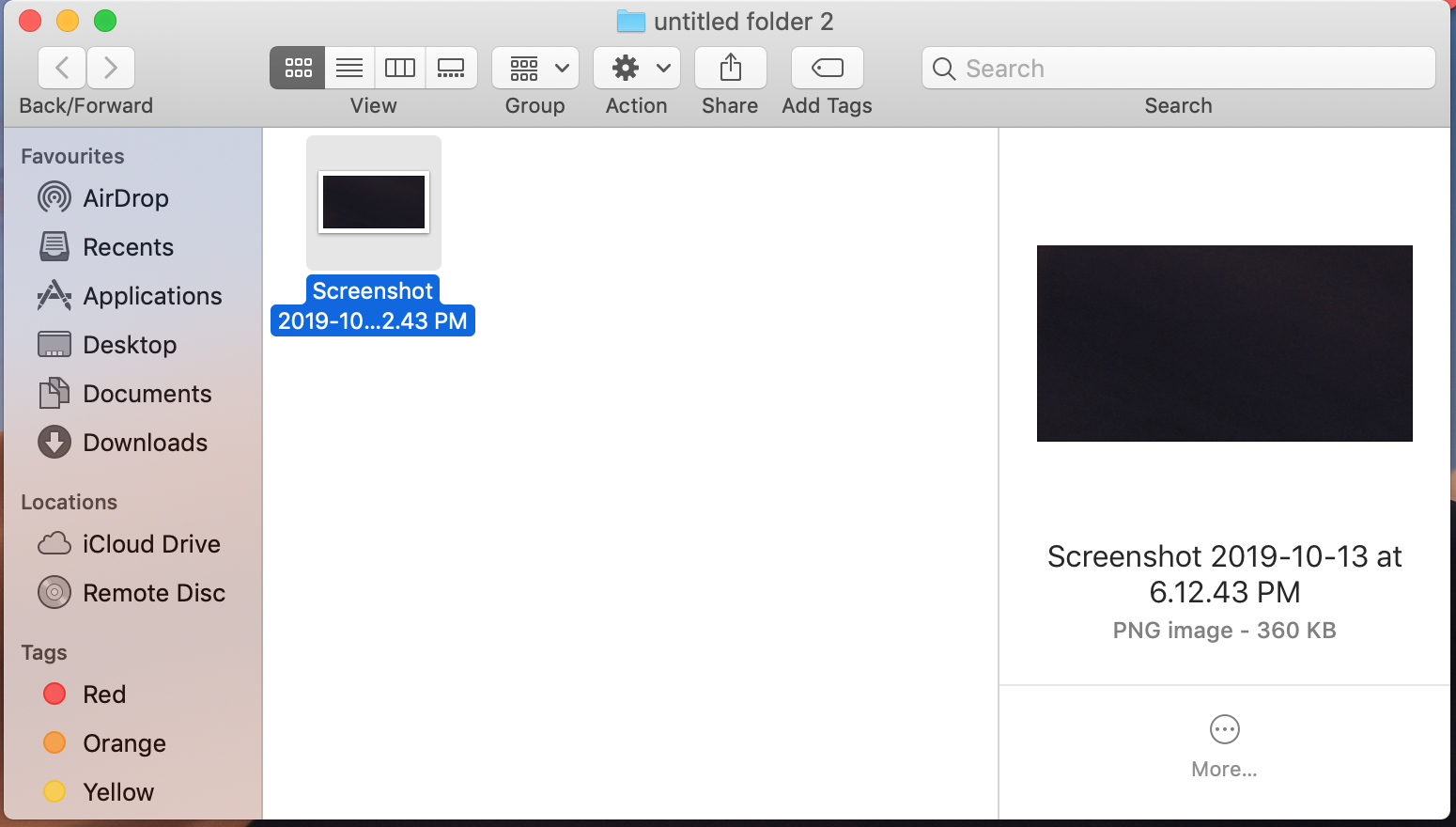Image resolution: width=1456 pixels, height=827 pixels.
Task: Click the Share toolbar button
Action: click(731, 68)
